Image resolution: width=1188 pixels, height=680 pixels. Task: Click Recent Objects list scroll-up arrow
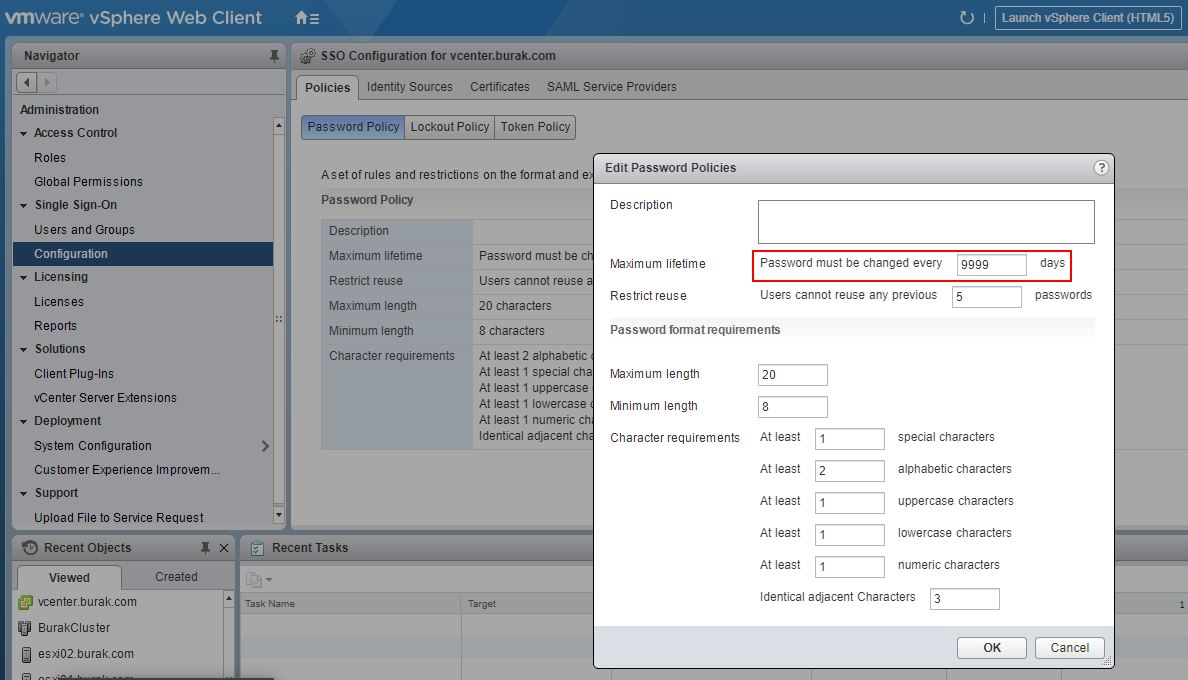click(229, 599)
